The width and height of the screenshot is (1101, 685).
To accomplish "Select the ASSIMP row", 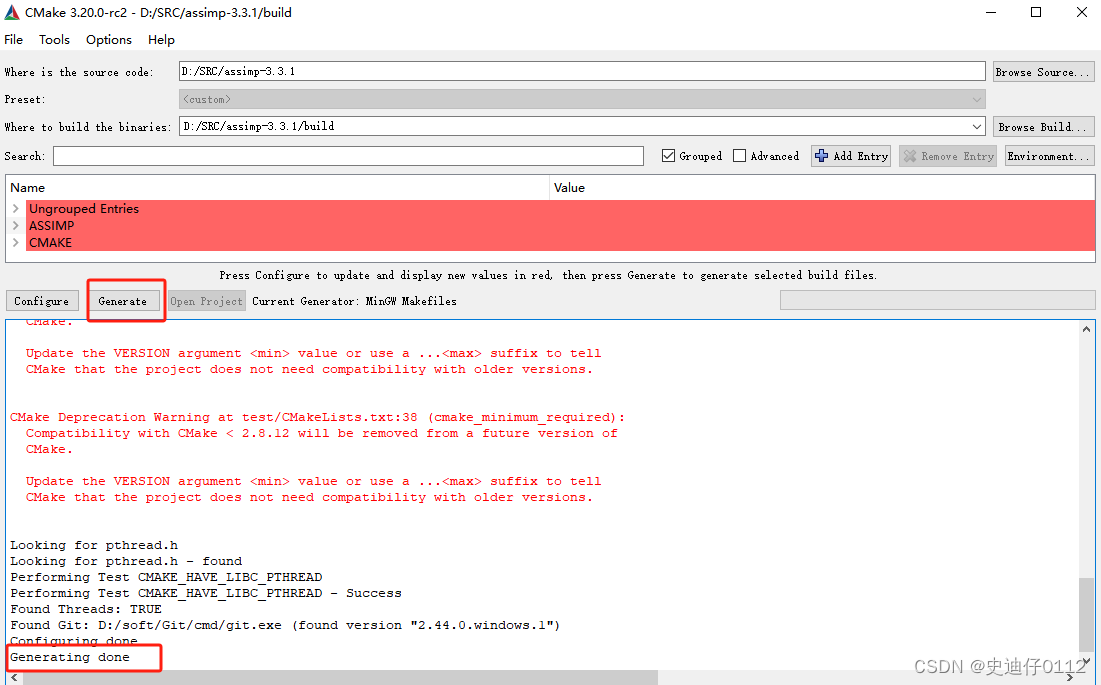I will (x=560, y=225).
